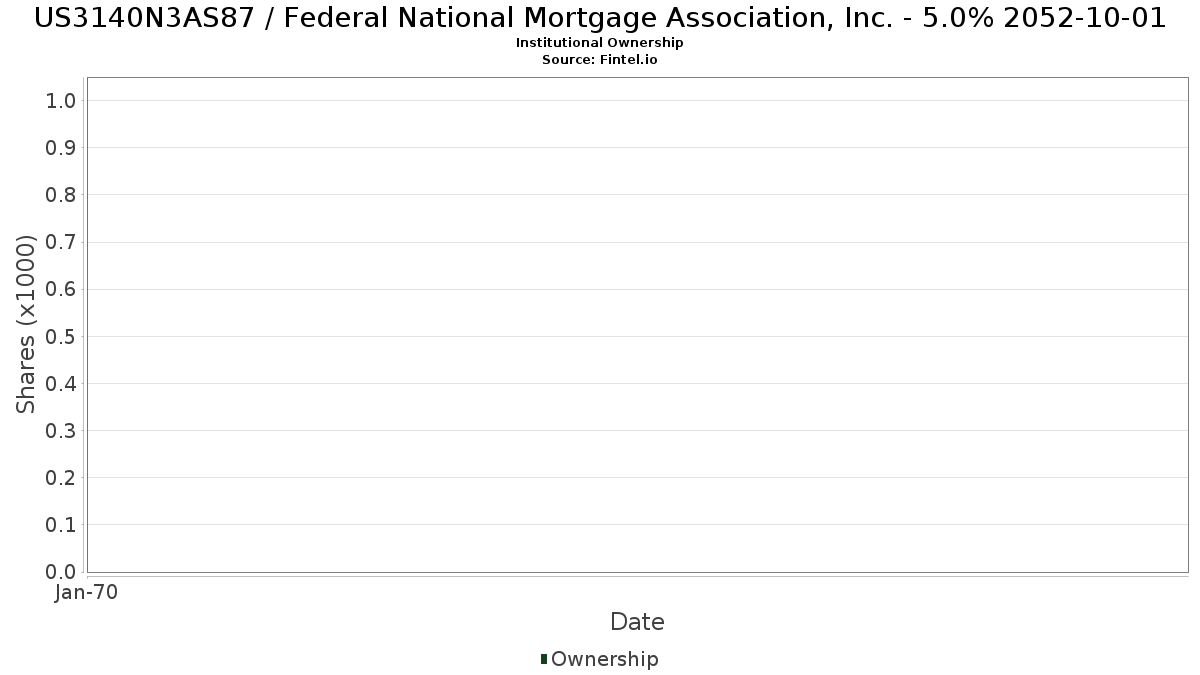Image resolution: width=1200 pixels, height=675 pixels.
Task: Click the 0.8 y-axis tick label
Action: click(61, 195)
